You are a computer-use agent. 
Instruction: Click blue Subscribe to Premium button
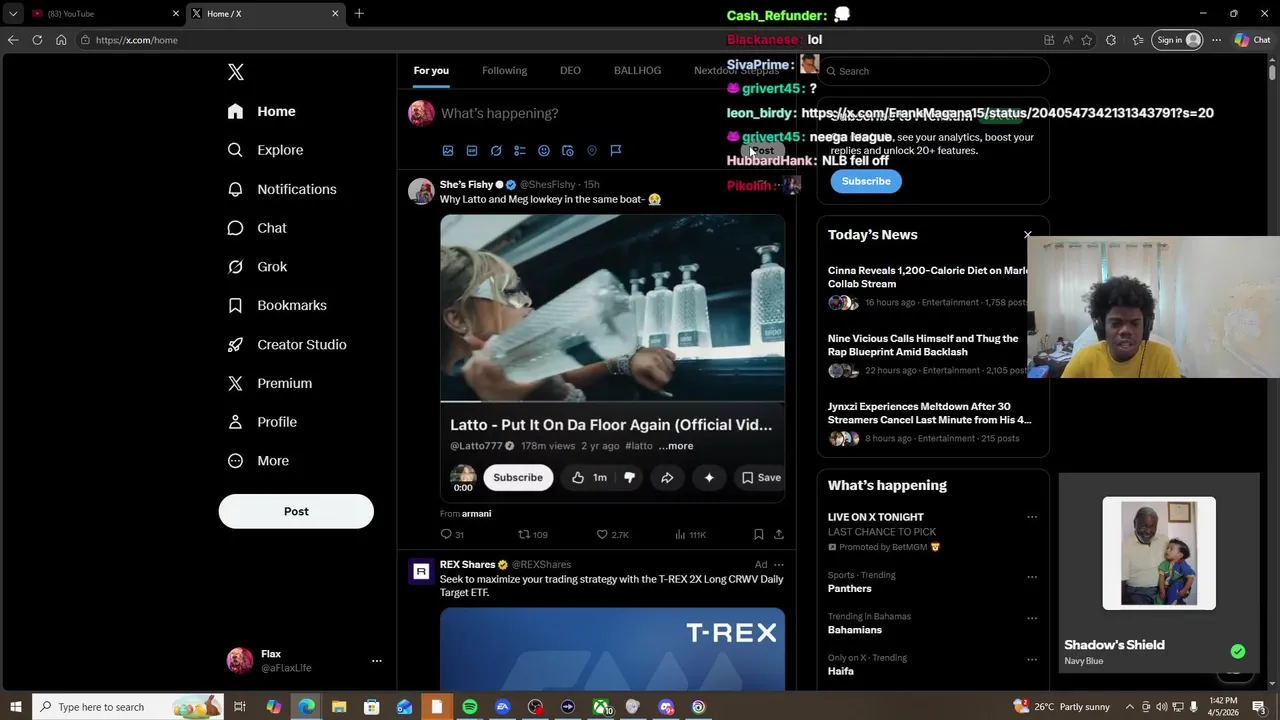coord(866,181)
